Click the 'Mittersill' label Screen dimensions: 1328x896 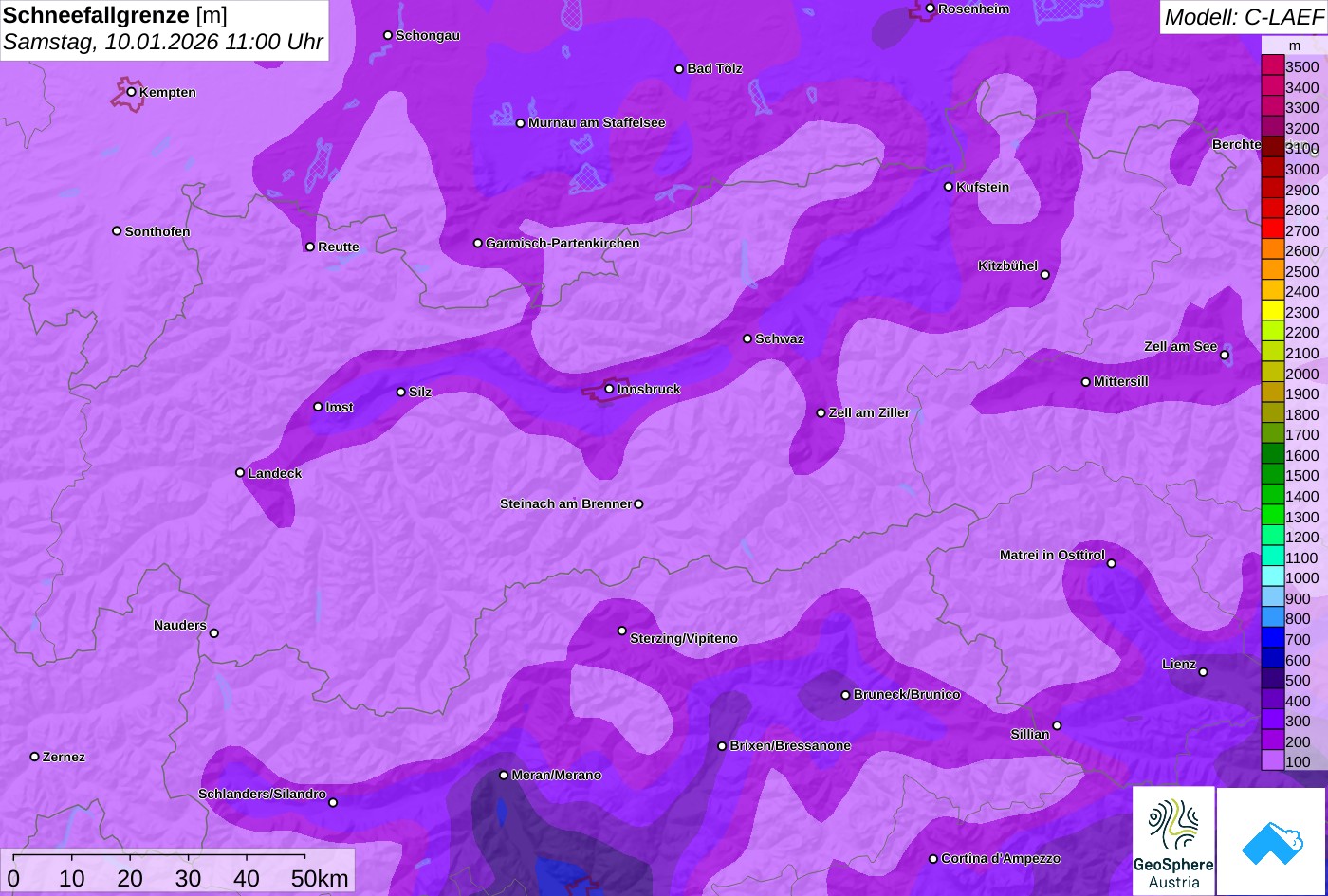(1121, 381)
